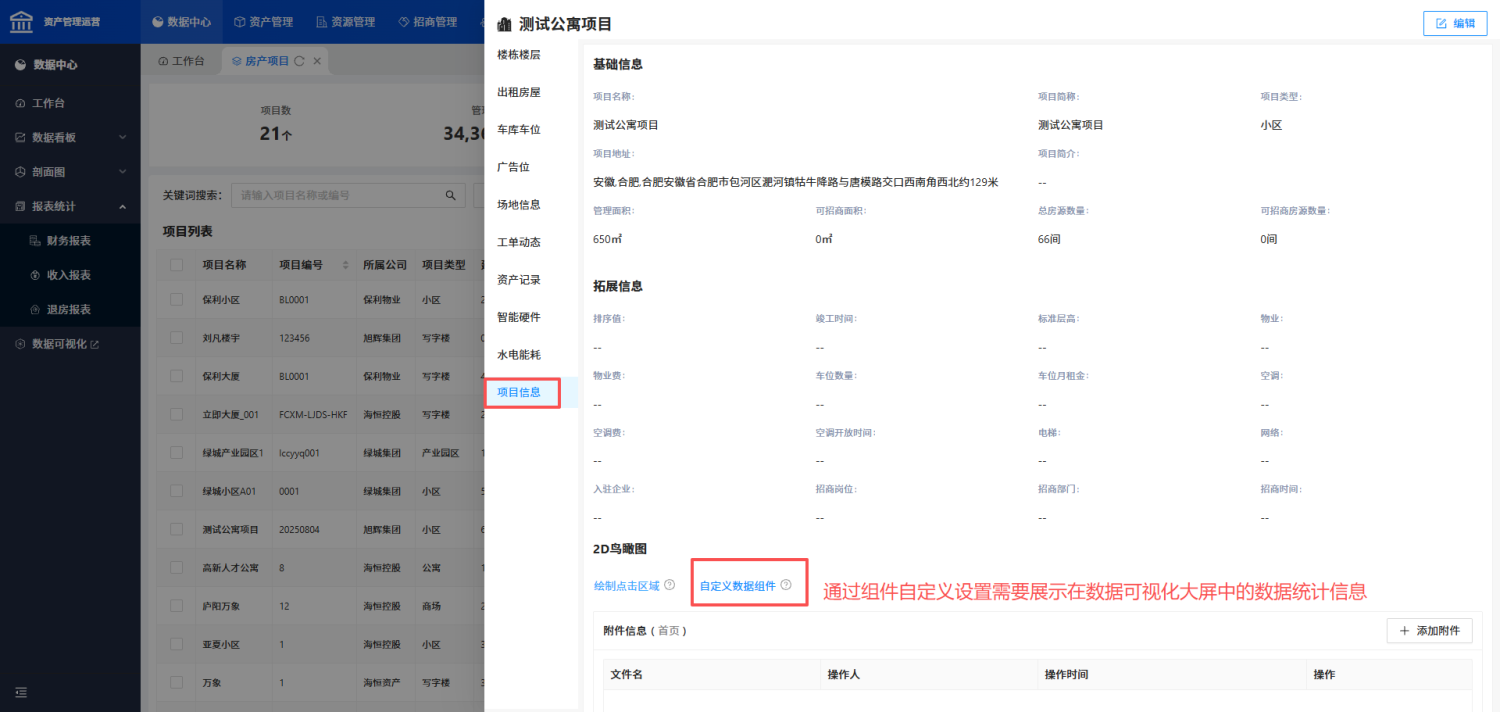Click the asset management logo icon
Screen dimensions: 1500x712
click(x=21, y=21)
